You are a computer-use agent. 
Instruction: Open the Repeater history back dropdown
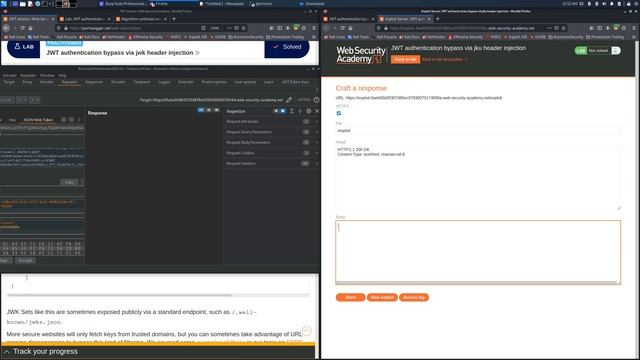(22, 100)
